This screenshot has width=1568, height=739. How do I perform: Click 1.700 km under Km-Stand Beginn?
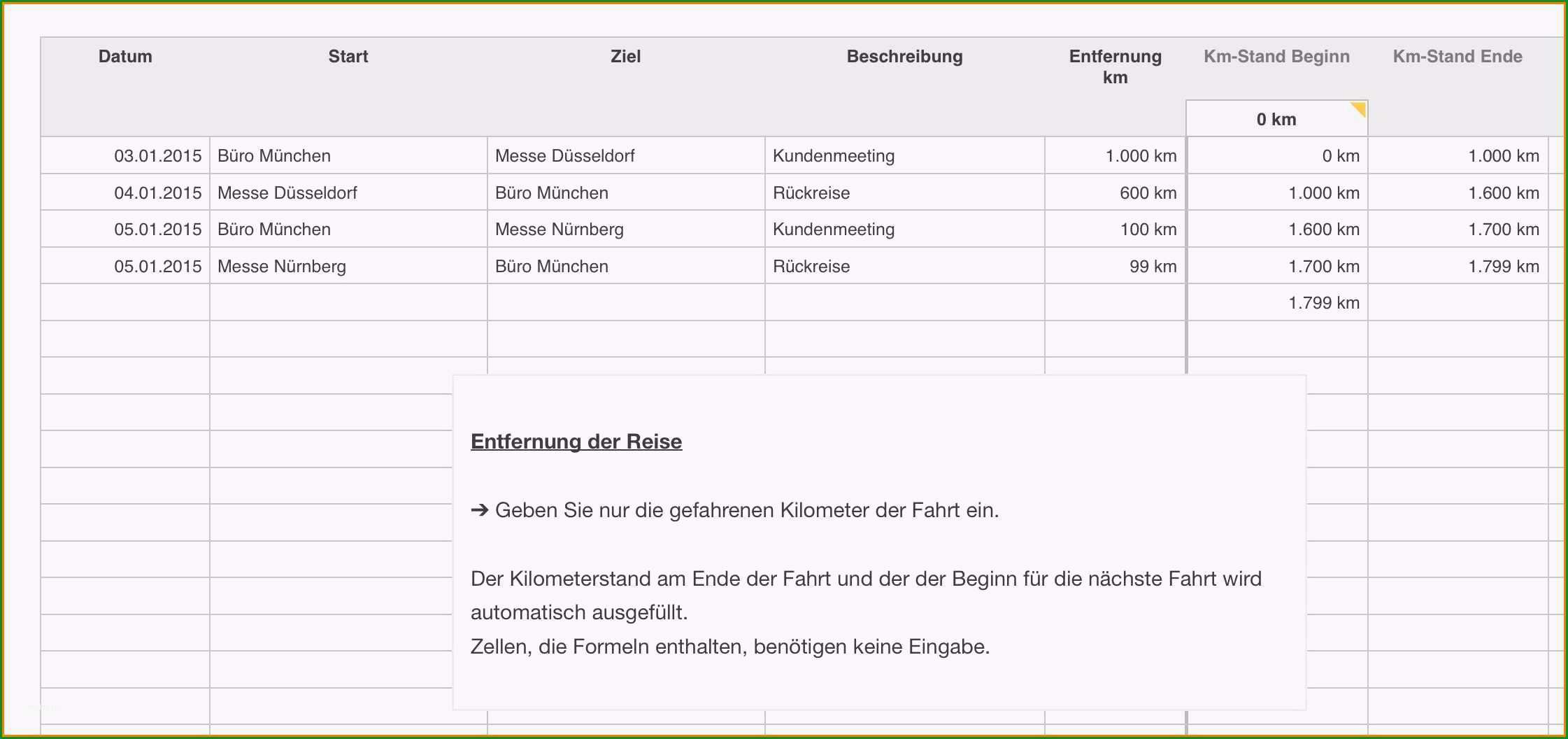[x=1277, y=266]
